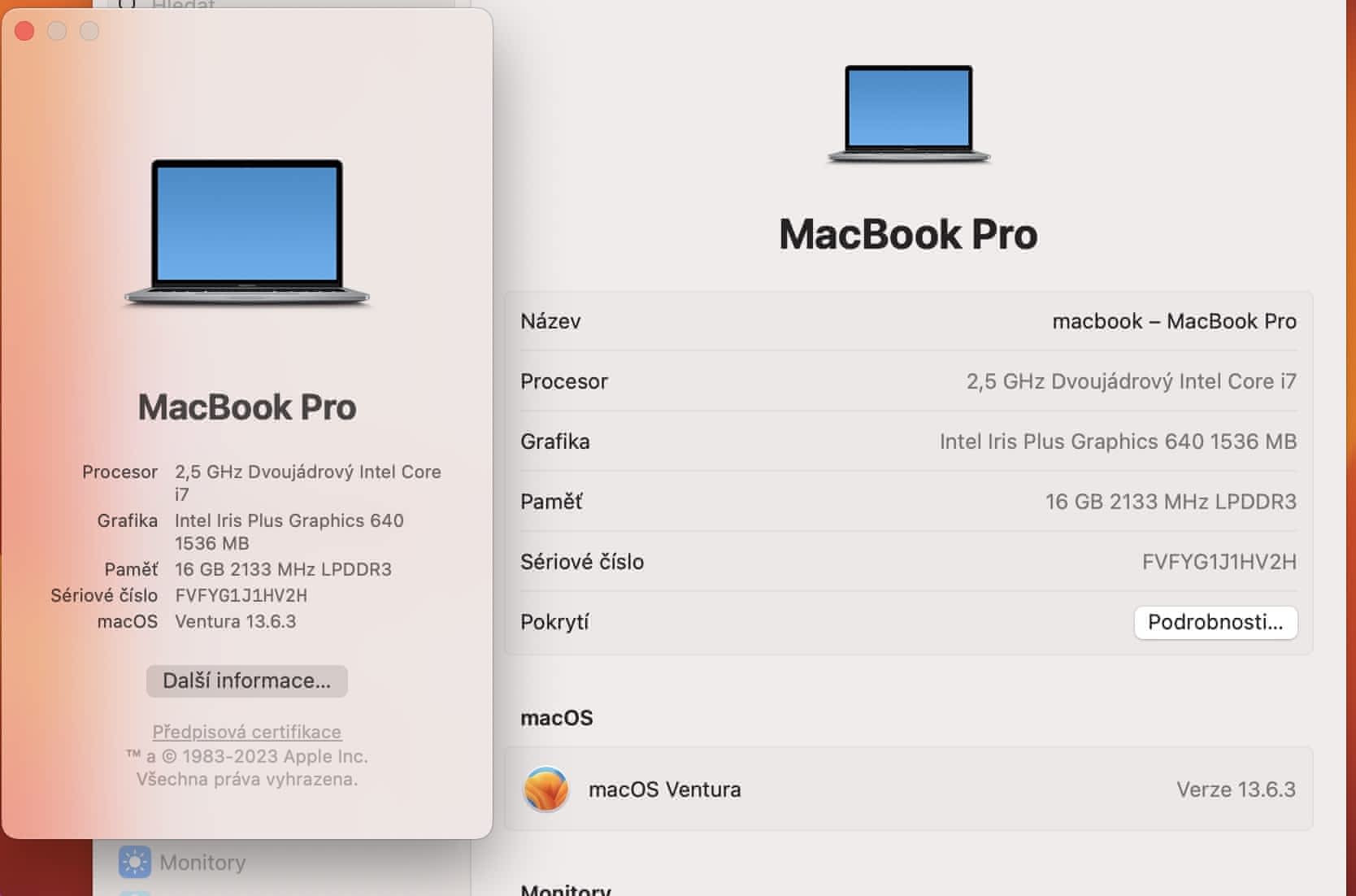Click Intel Iris Plus Graphics 640 value in System Settings
The image size is (1356, 896).
tap(1118, 441)
